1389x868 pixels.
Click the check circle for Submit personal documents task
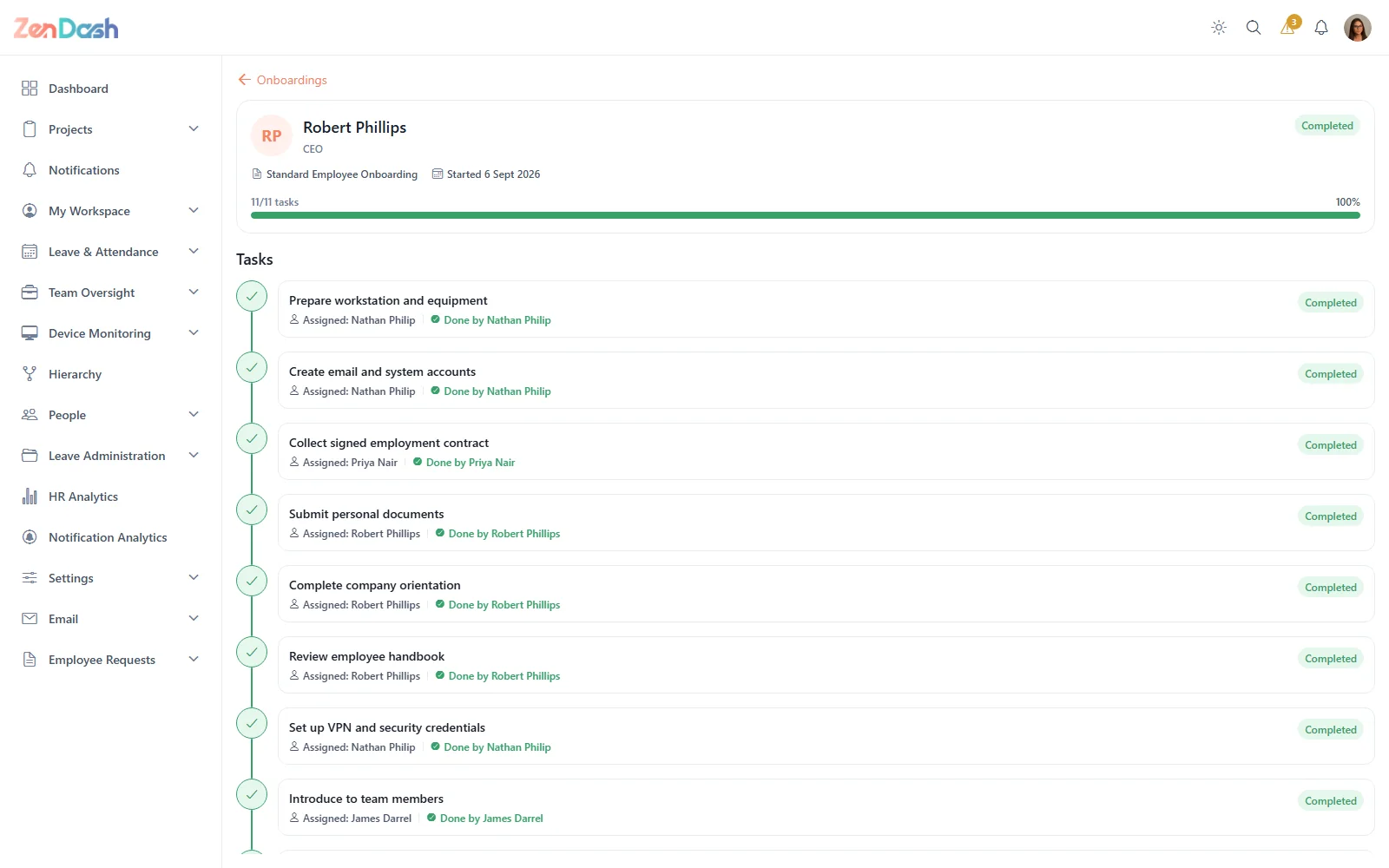252,510
